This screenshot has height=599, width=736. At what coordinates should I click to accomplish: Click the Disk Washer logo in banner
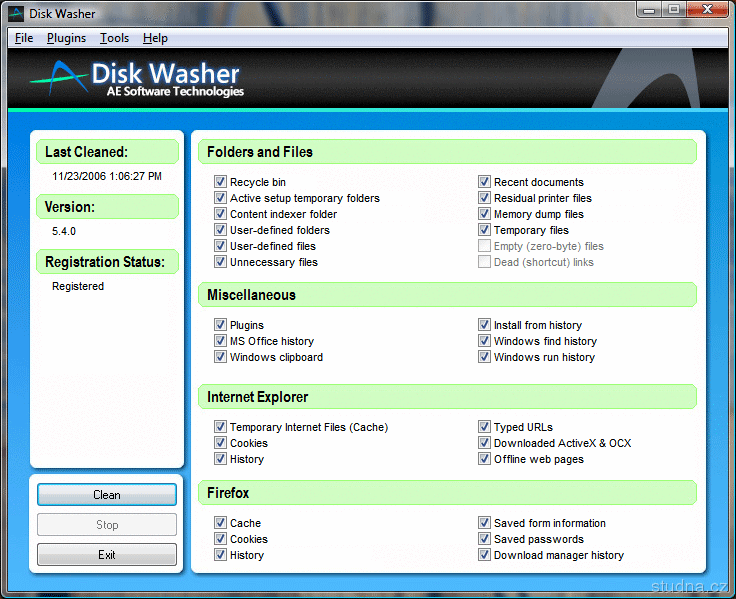(x=136, y=78)
